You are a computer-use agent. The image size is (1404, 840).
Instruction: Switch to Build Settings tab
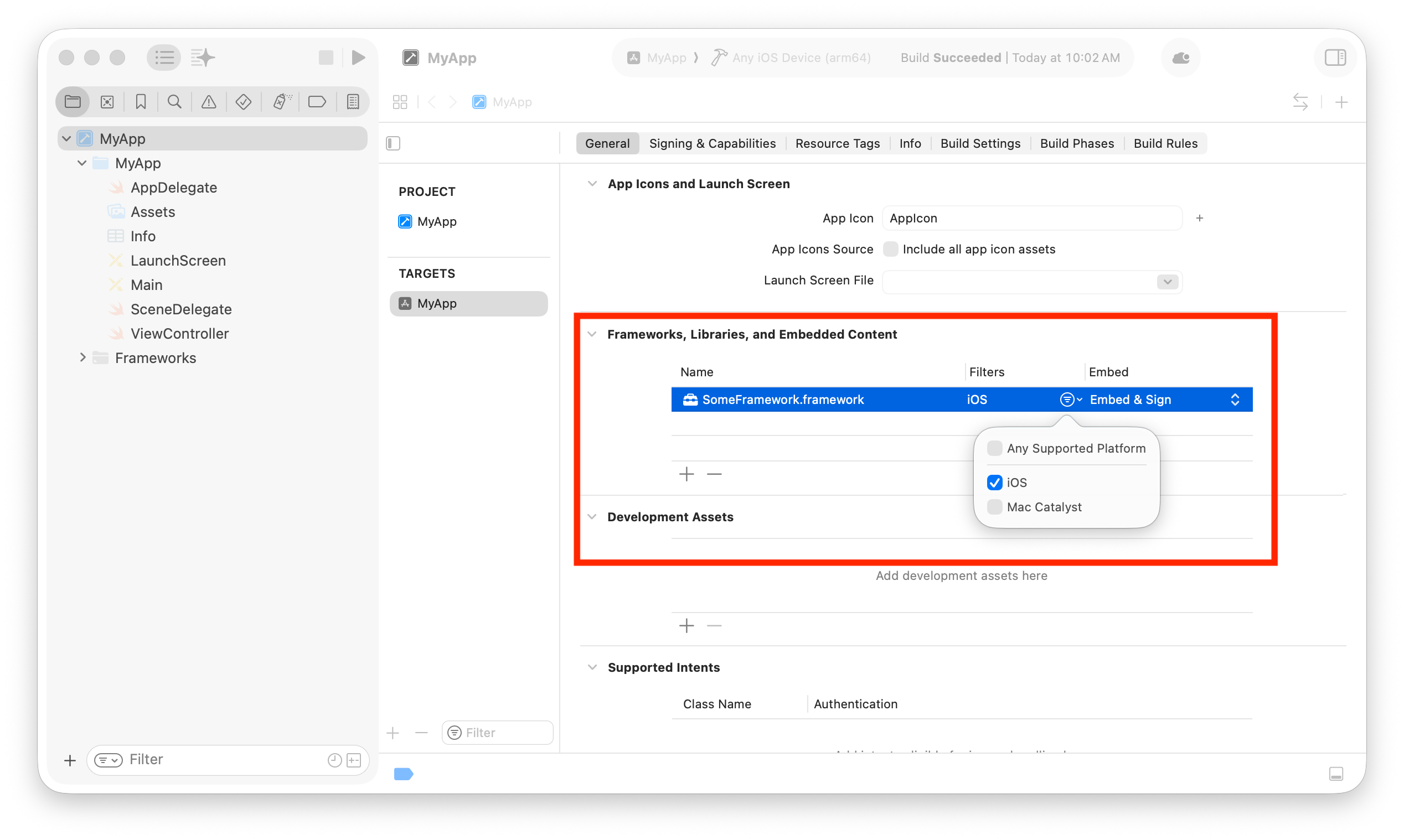click(980, 143)
